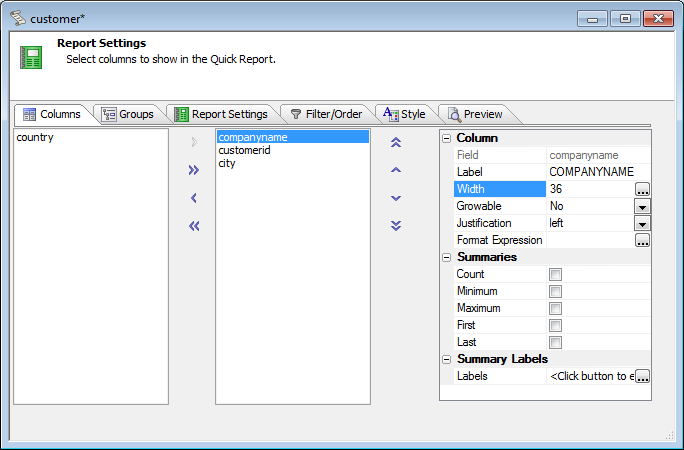Remove all columns with double left arrow
The image size is (684, 450).
(x=194, y=226)
